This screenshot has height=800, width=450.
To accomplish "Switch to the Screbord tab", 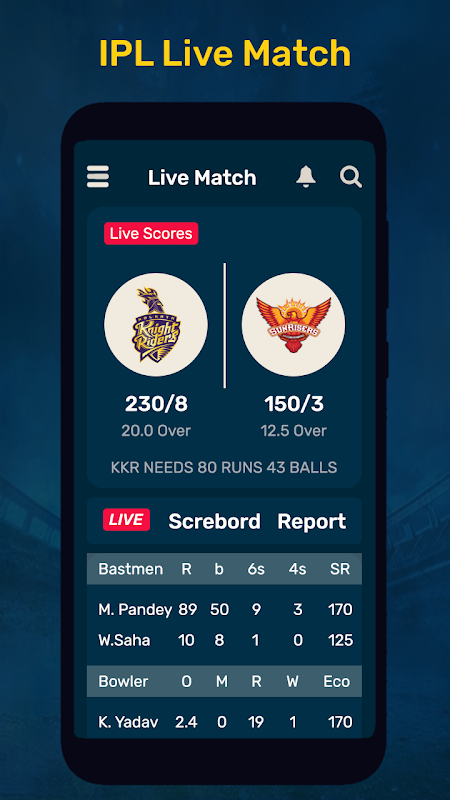I will pos(214,521).
